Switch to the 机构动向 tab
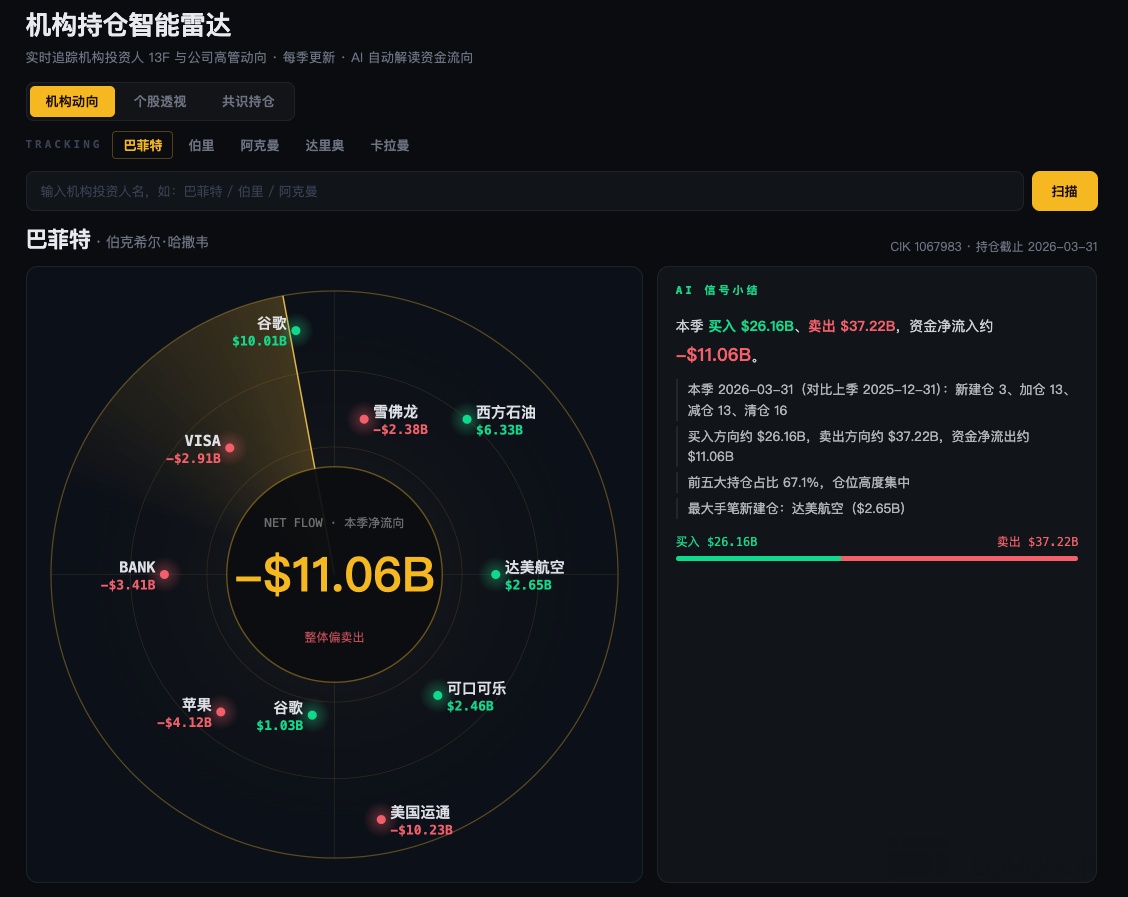Image resolution: width=1128 pixels, height=897 pixels. tap(72, 101)
